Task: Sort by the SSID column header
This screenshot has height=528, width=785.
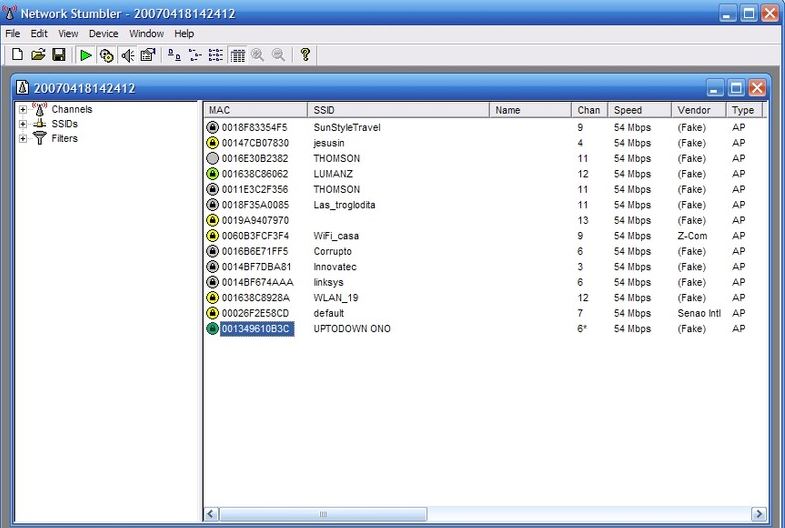Action: (398, 110)
